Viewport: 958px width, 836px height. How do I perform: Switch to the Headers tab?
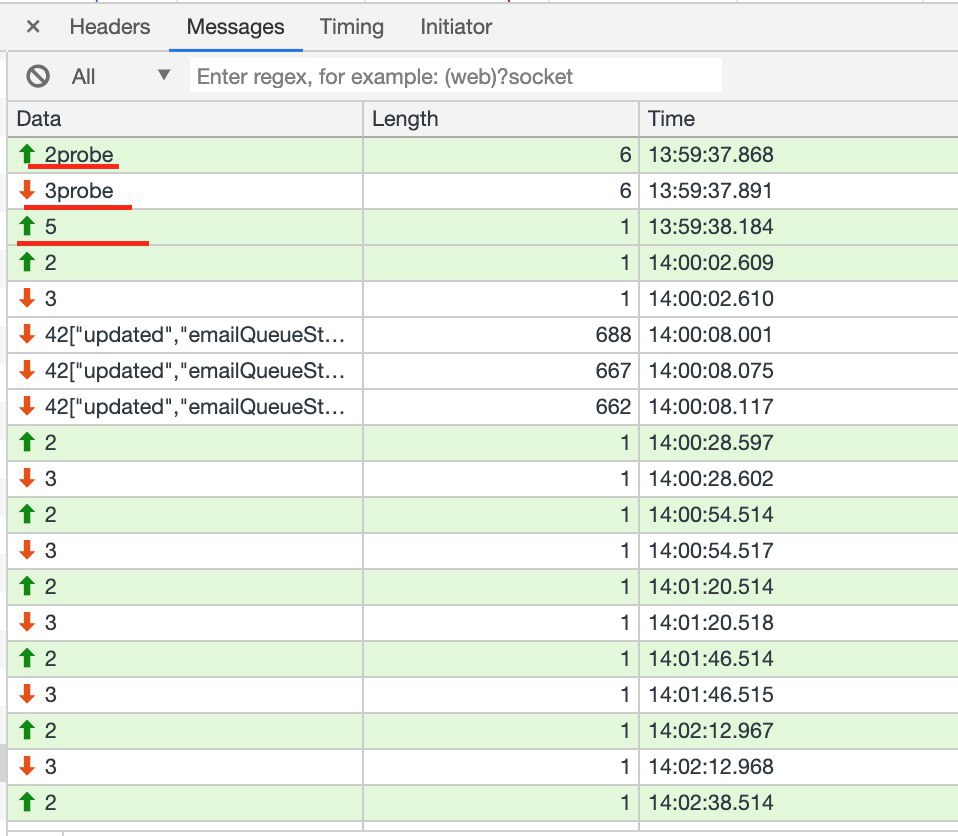[109, 27]
